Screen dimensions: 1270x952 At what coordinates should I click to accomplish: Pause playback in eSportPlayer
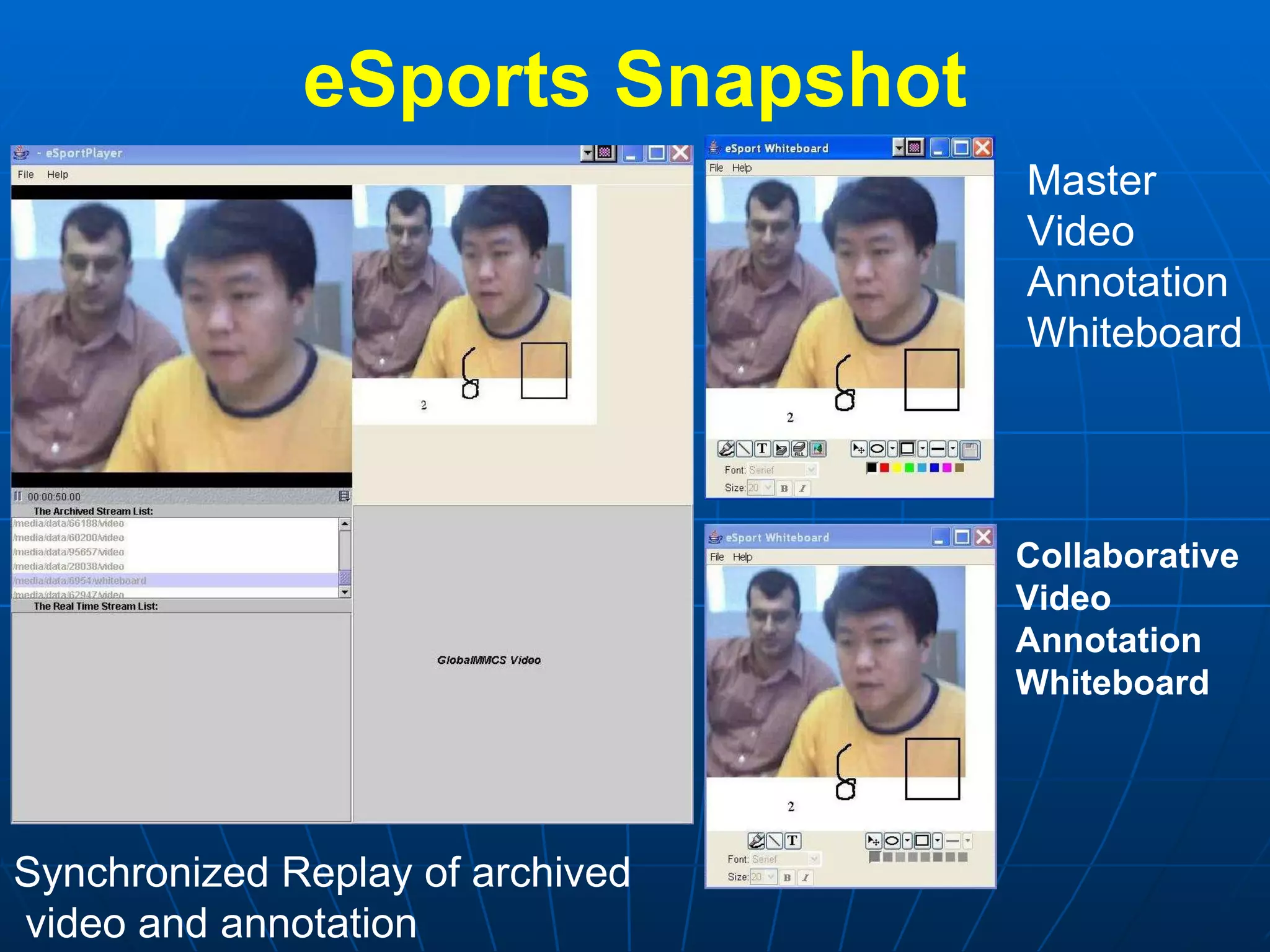click(x=18, y=496)
